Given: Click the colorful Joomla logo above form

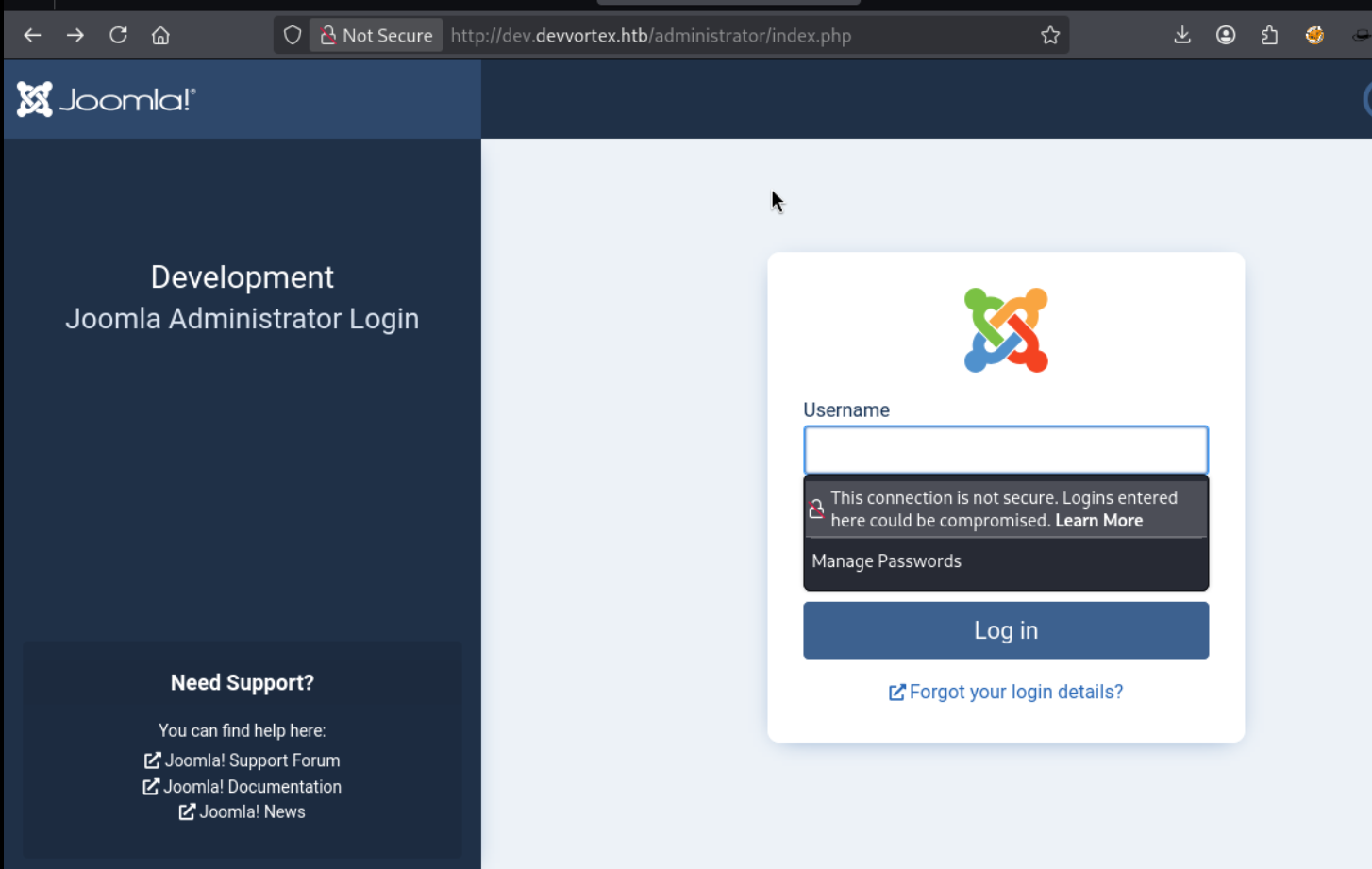Looking at the screenshot, I should pyautogui.click(x=1006, y=330).
